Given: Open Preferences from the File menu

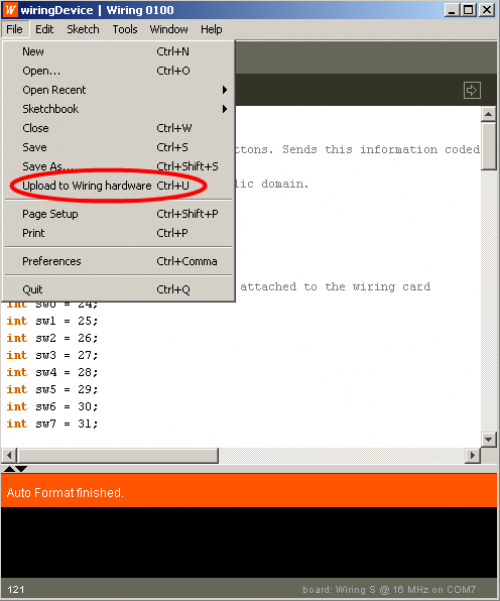Looking at the screenshot, I should 119,261.
